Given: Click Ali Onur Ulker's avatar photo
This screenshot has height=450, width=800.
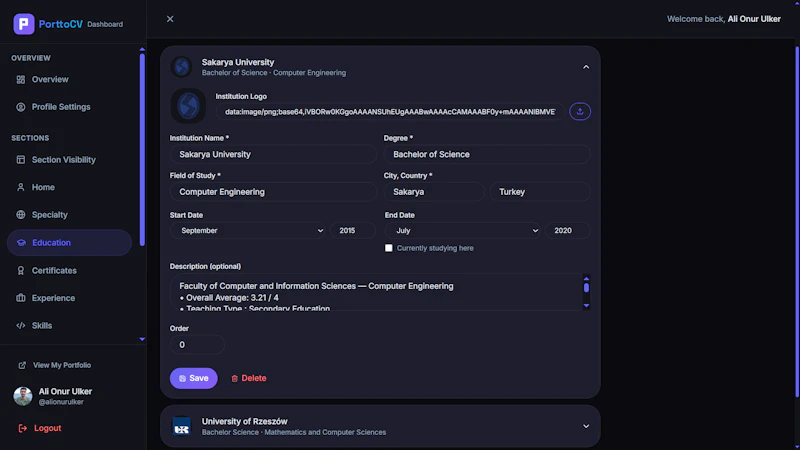Looking at the screenshot, I should pyautogui.click(x=22, y=396).
